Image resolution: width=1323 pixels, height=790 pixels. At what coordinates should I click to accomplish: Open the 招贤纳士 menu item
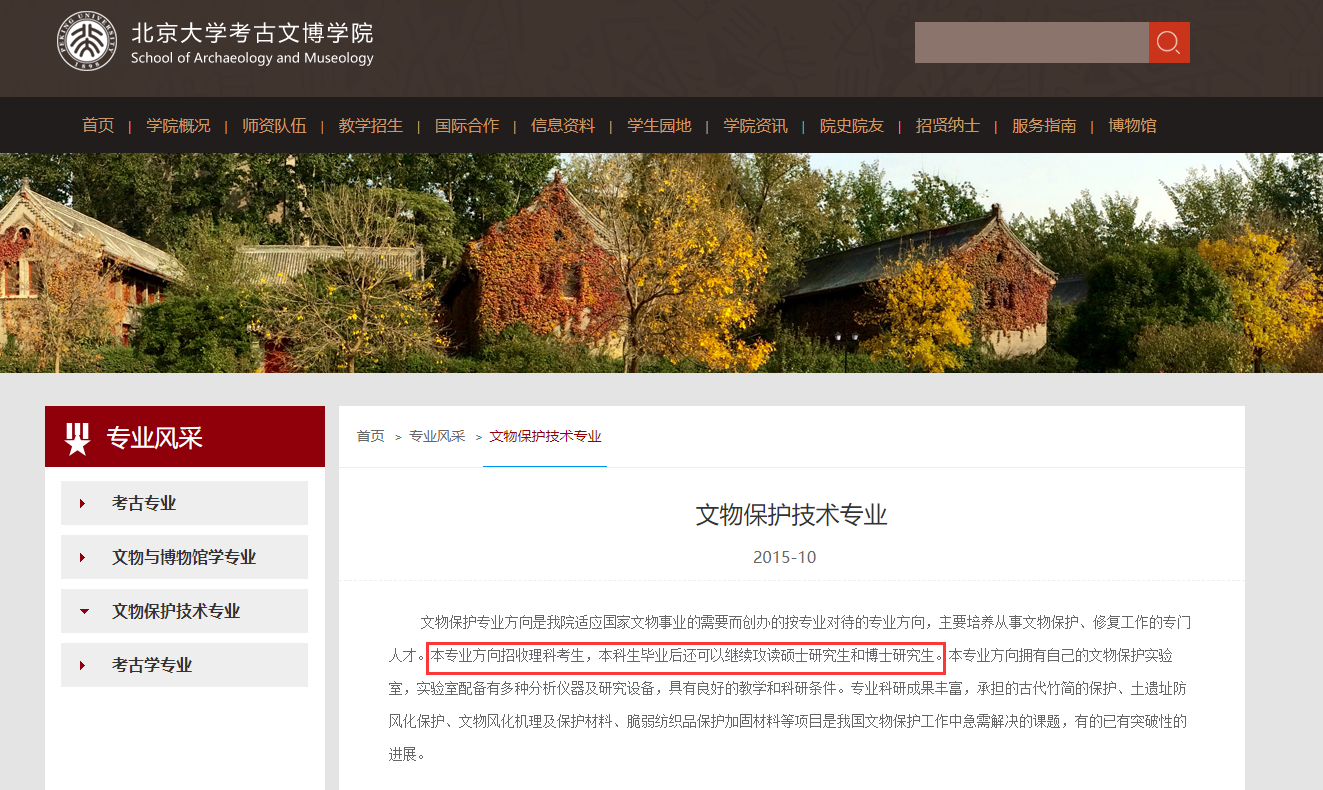pos(947,126)
